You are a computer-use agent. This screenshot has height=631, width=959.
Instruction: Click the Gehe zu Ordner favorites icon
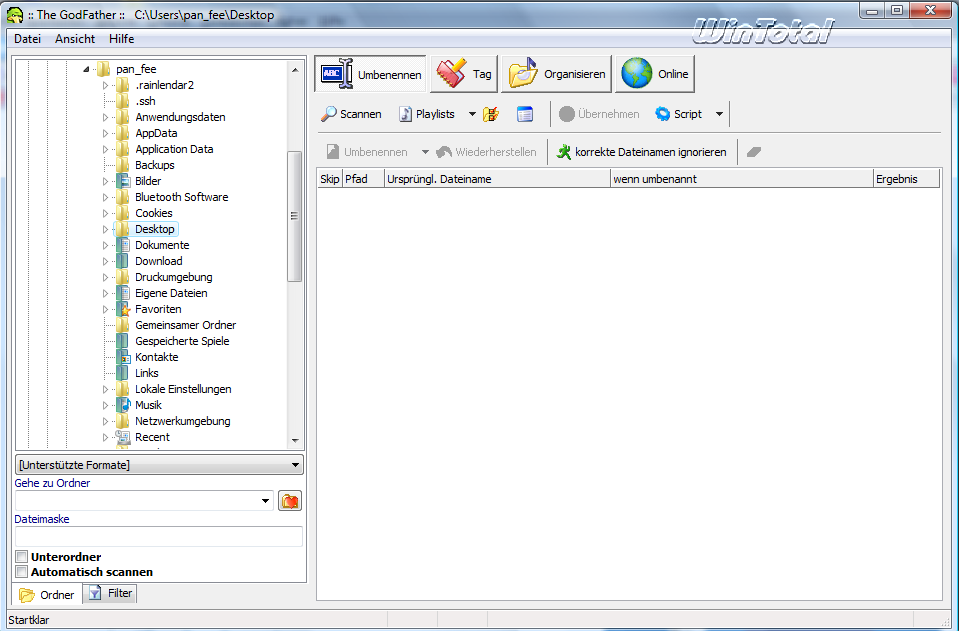290,501
